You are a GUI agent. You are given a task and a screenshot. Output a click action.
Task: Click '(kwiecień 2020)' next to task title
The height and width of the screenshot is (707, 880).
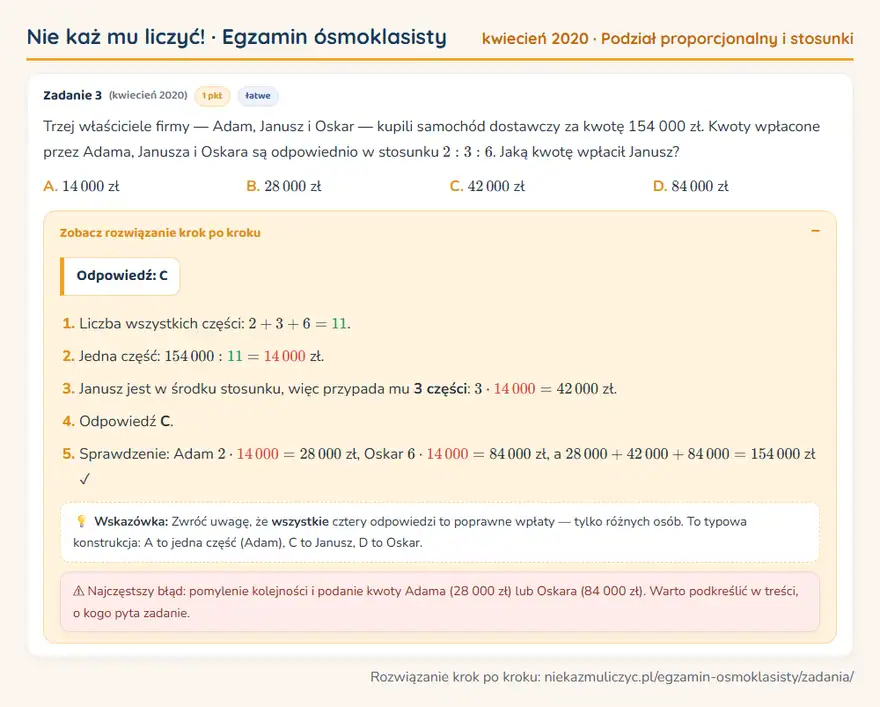click(148, 95)
